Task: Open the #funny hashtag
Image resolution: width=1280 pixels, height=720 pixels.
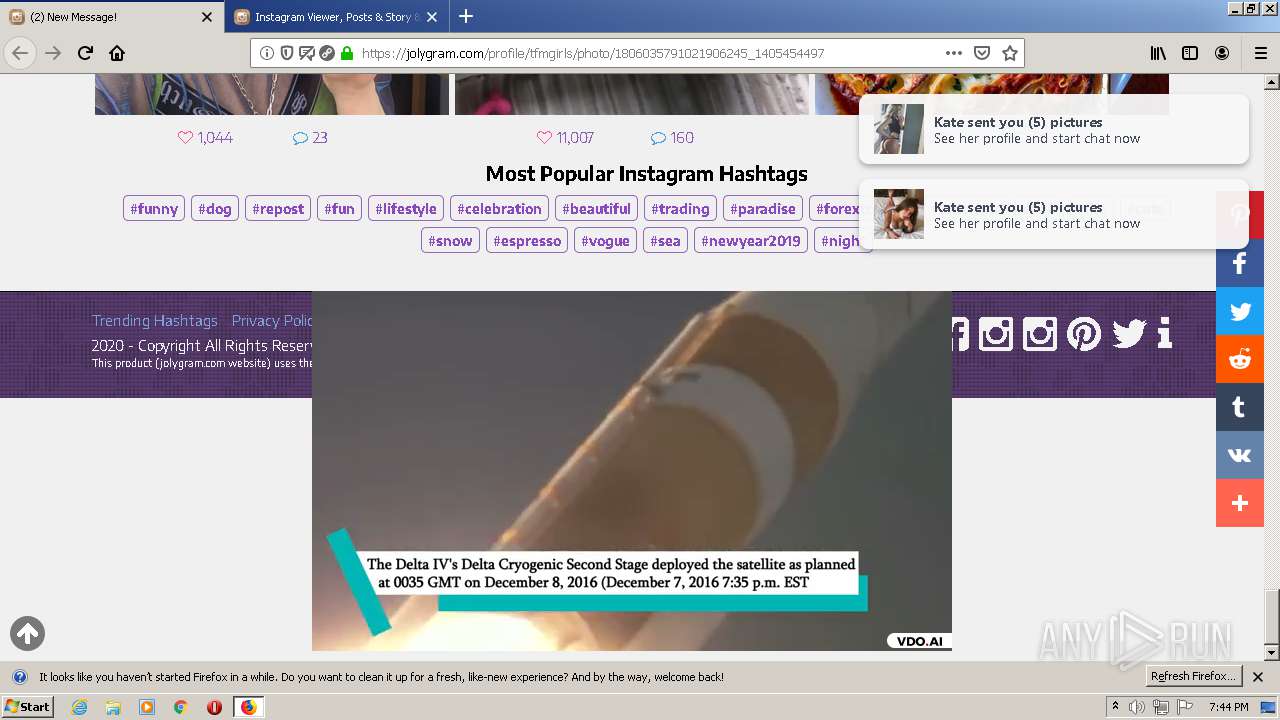Action: (x=154, y=208)
